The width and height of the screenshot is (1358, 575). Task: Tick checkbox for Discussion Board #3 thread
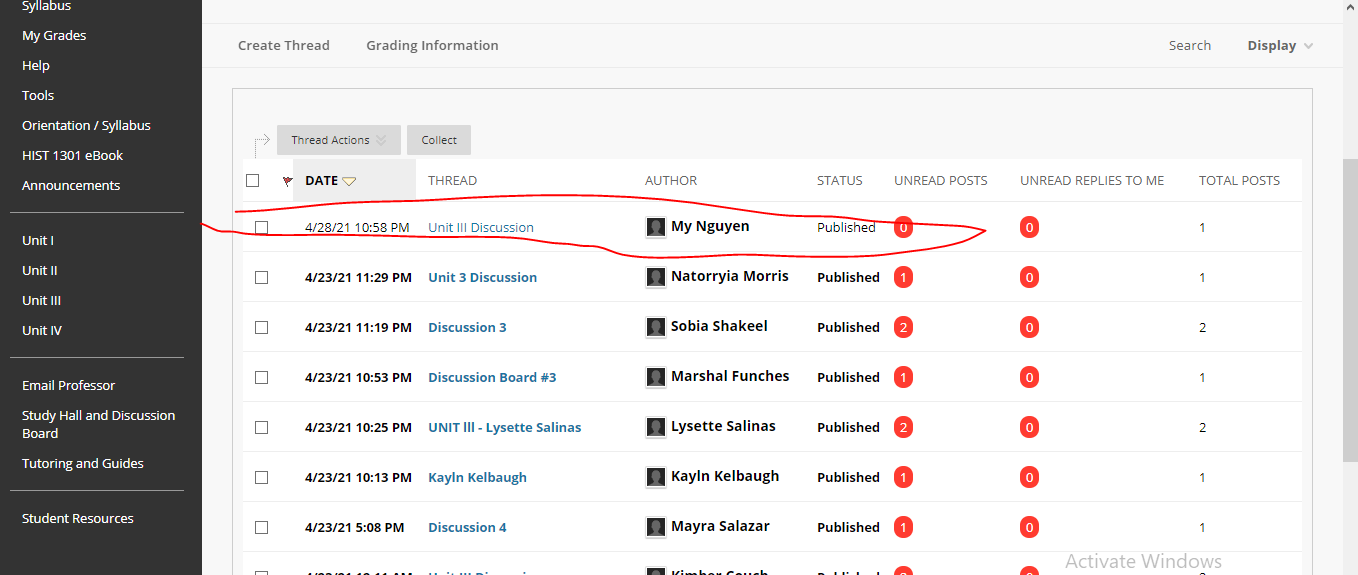(262, 377)
